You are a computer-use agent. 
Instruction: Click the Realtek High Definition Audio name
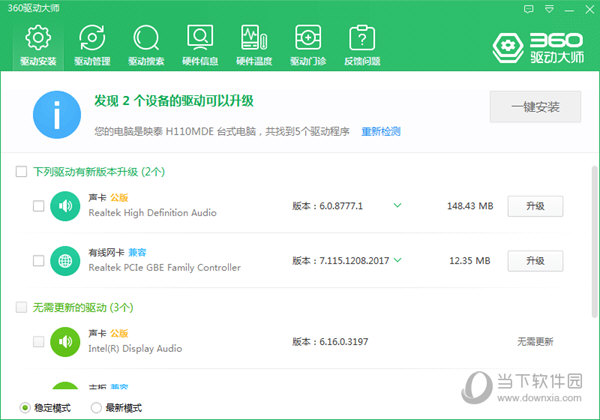click(x=152, y=213)
